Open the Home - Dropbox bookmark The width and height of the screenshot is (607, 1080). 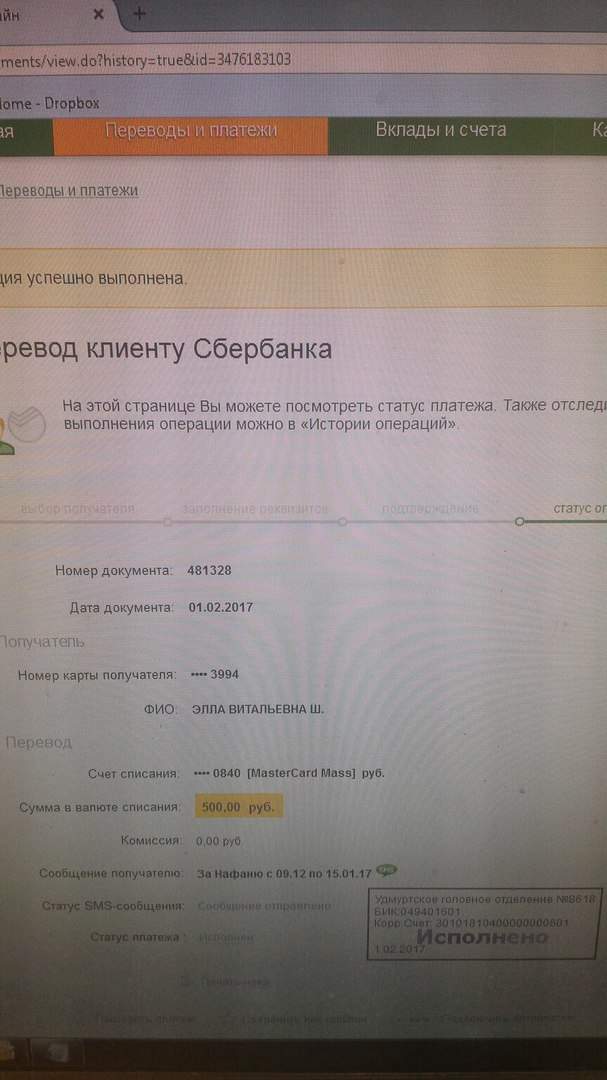[x=50, y=103]
